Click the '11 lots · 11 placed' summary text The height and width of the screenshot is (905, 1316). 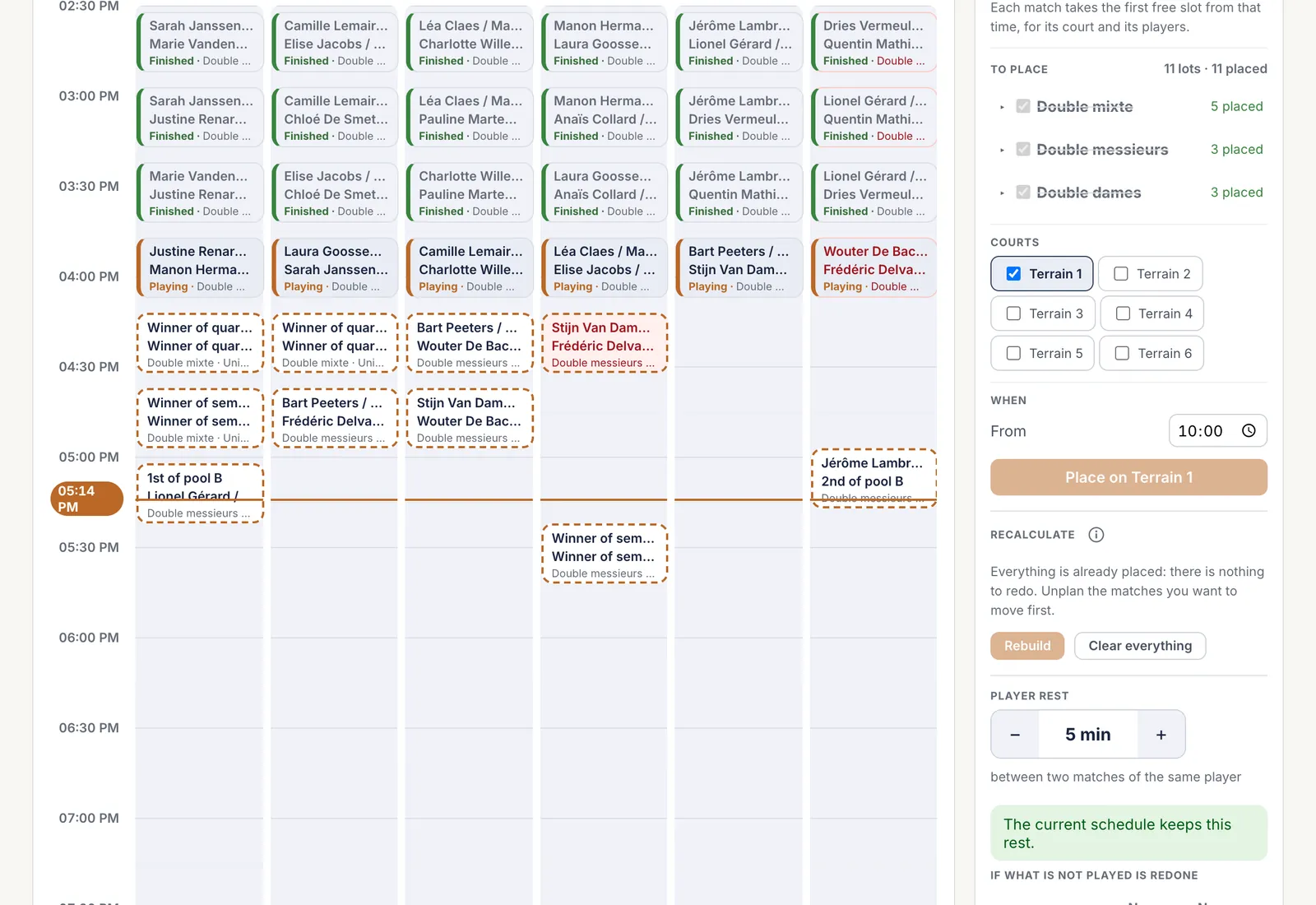[x=1215, y=68]
